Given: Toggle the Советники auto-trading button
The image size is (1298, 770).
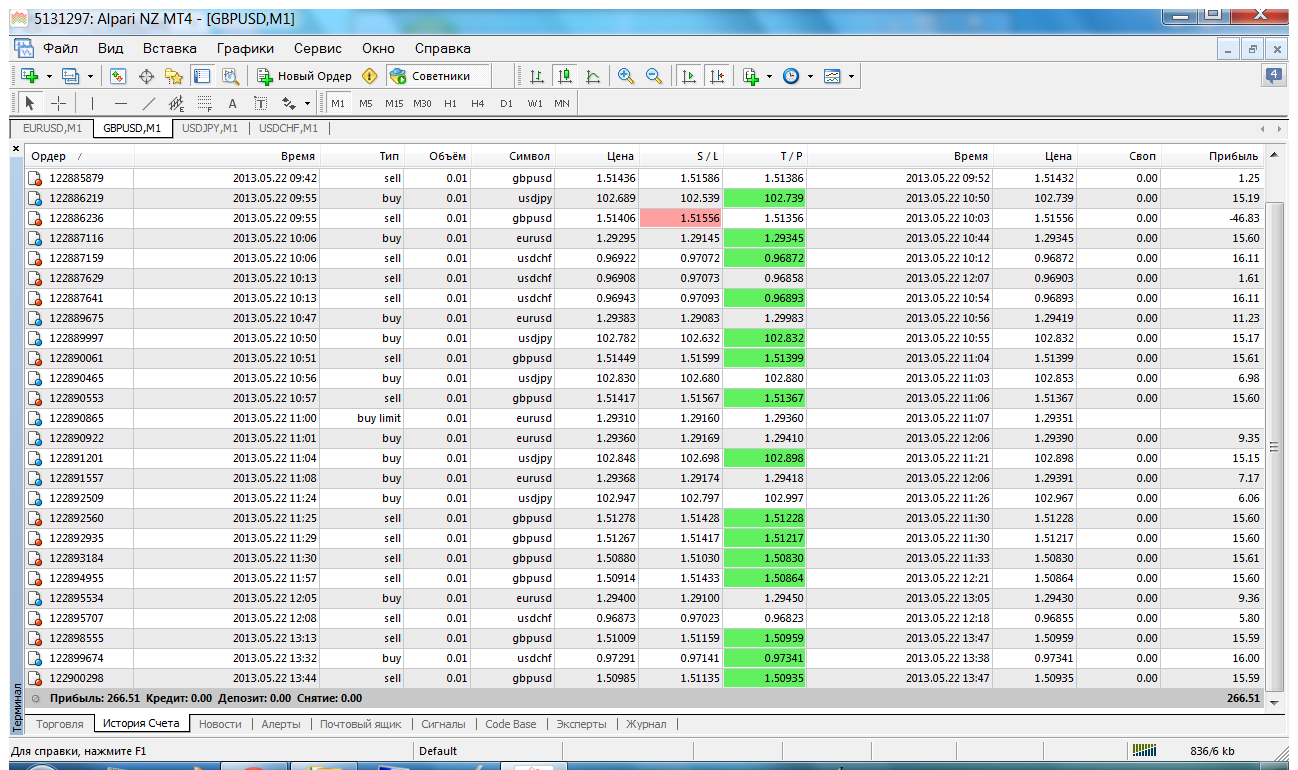Looking at the screenshot, I should click(x=439, y=76).
